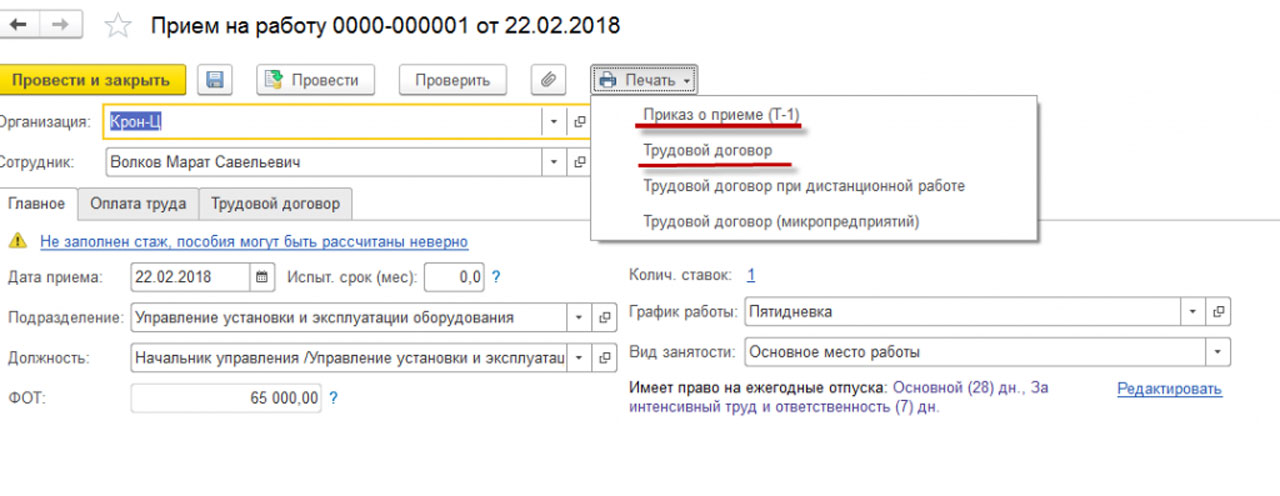Click the back navigation arrow
This screenshot has width=1280, height=496.
click(x=18, y=25)
